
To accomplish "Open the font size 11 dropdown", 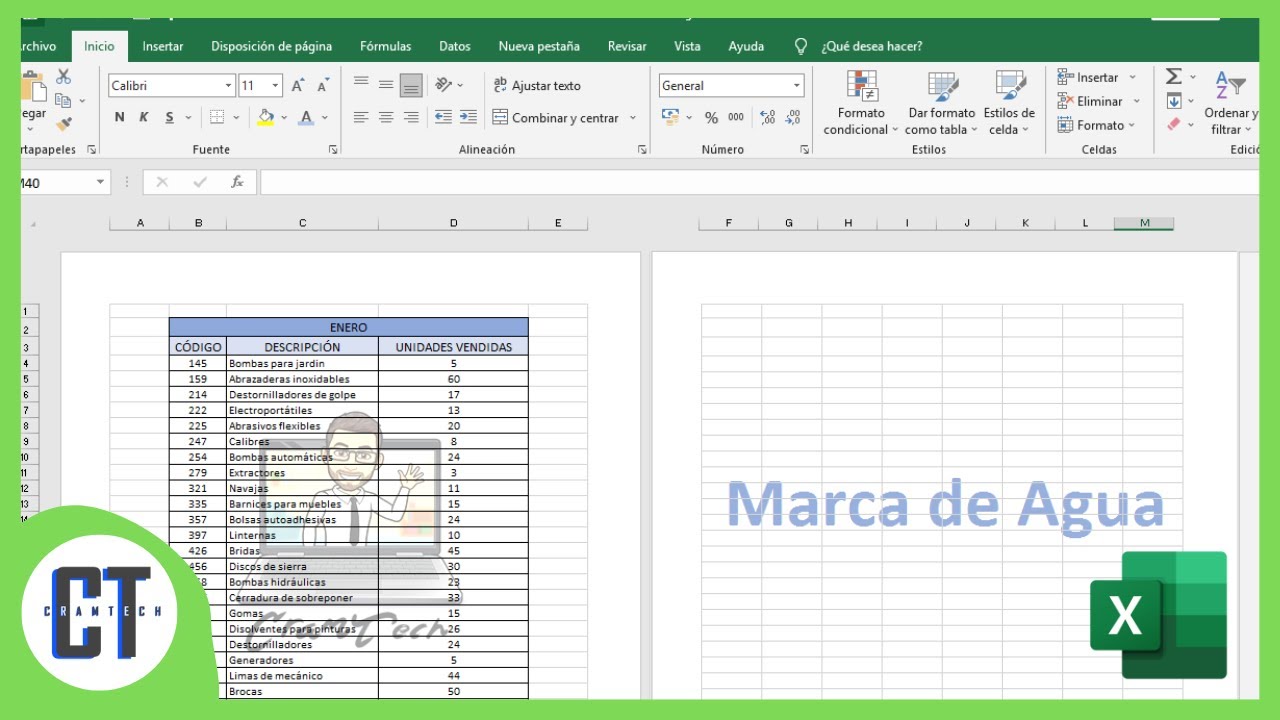I will (x=276, y=86).
